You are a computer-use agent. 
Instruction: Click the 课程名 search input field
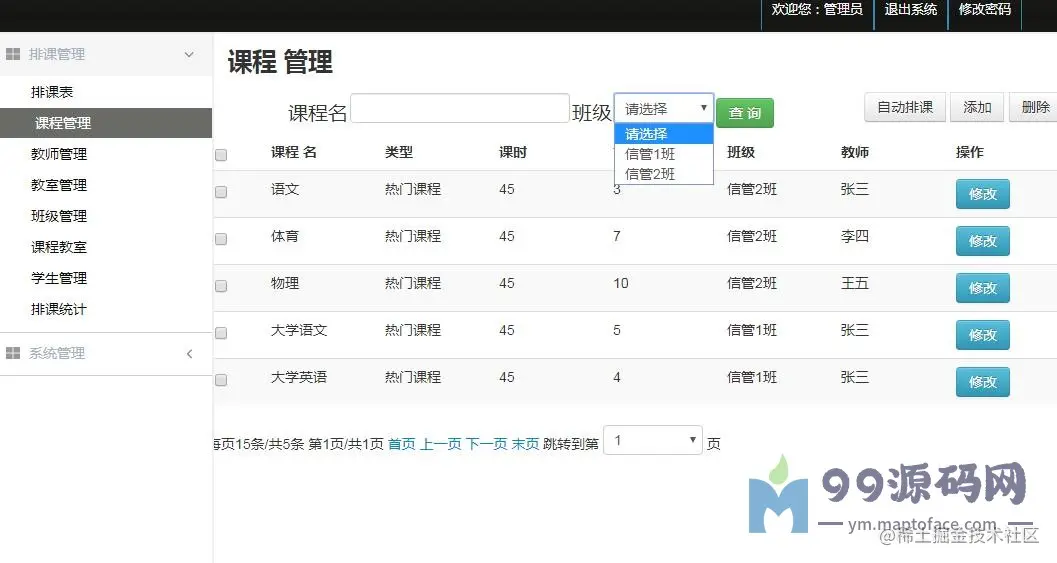pyautogui.click(x=460, y=109)
